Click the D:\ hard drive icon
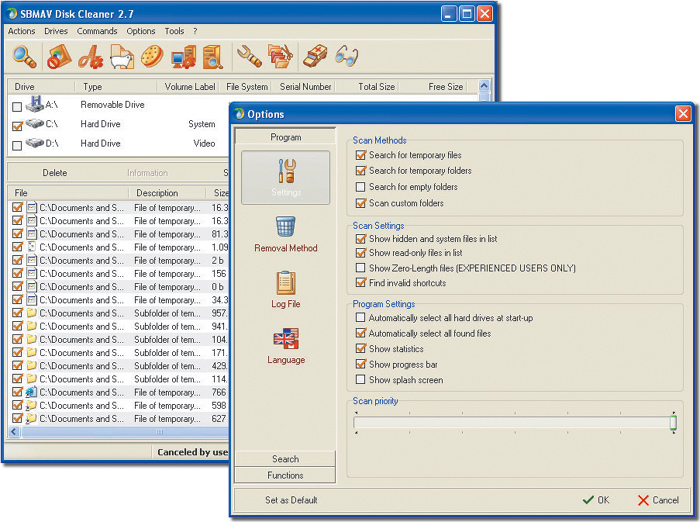Viewport: 700px width, 522px height. pyautogui.click(x=34, y=143)
